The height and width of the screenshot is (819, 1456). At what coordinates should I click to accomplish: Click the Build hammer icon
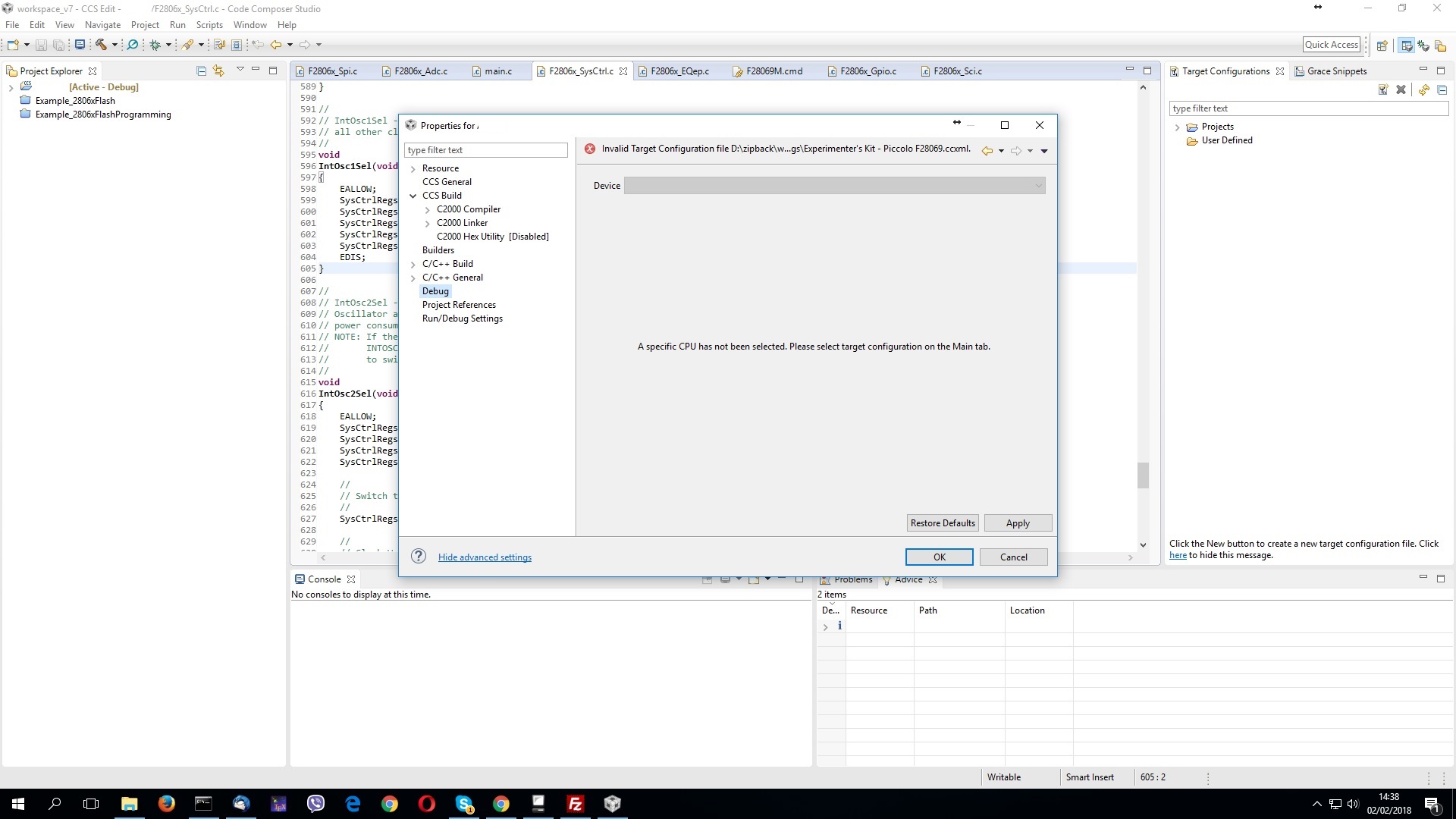101,45
